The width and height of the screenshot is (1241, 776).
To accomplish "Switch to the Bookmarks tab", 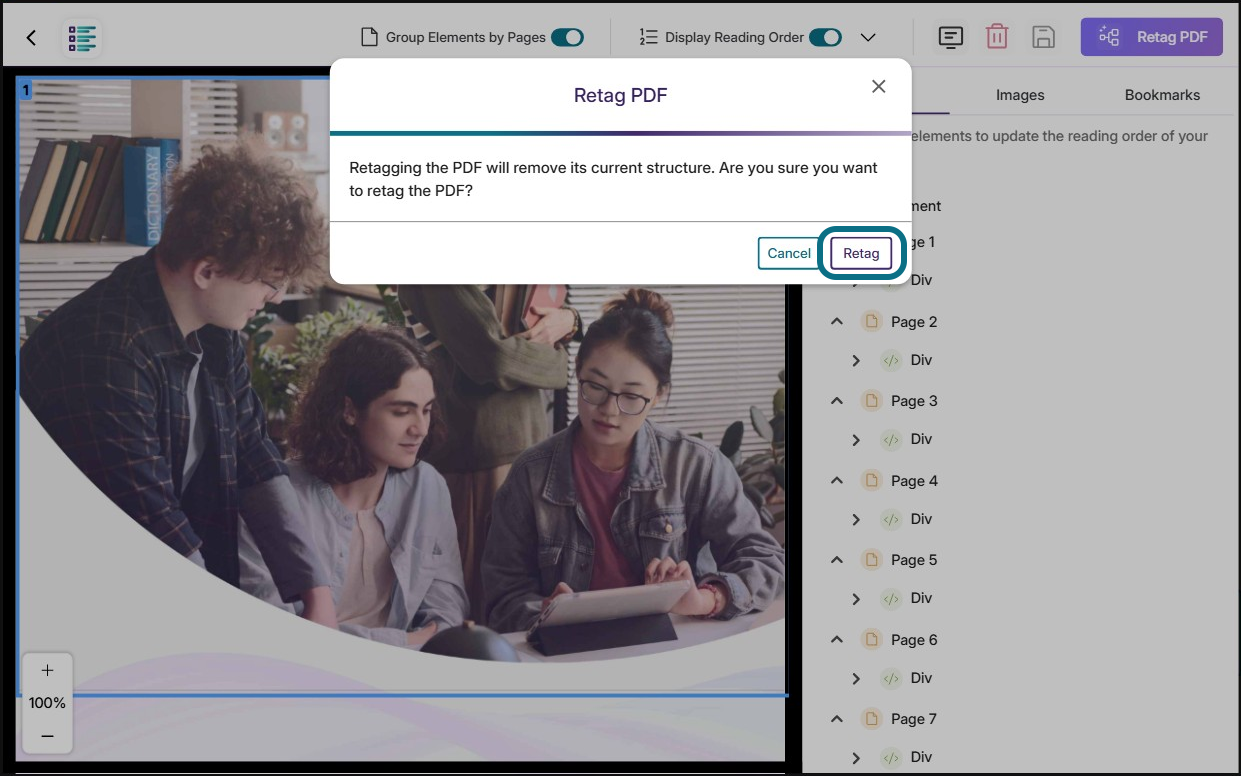I will click(x=1162, y=95).
